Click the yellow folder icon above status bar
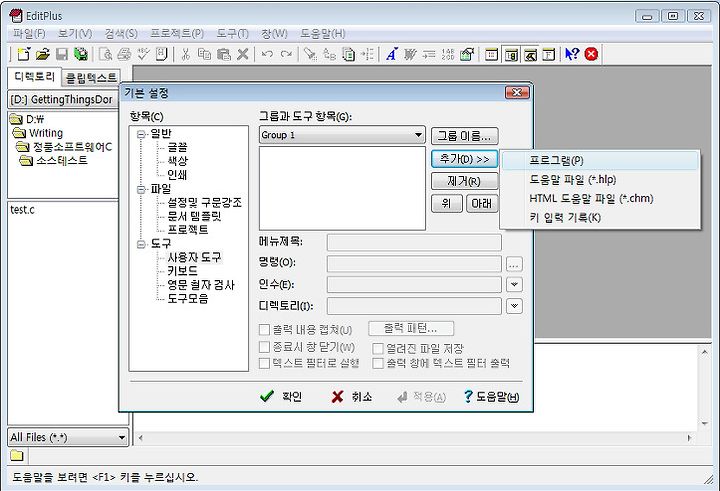Viewport: 720px width, 491px height. tap(17, 455)
